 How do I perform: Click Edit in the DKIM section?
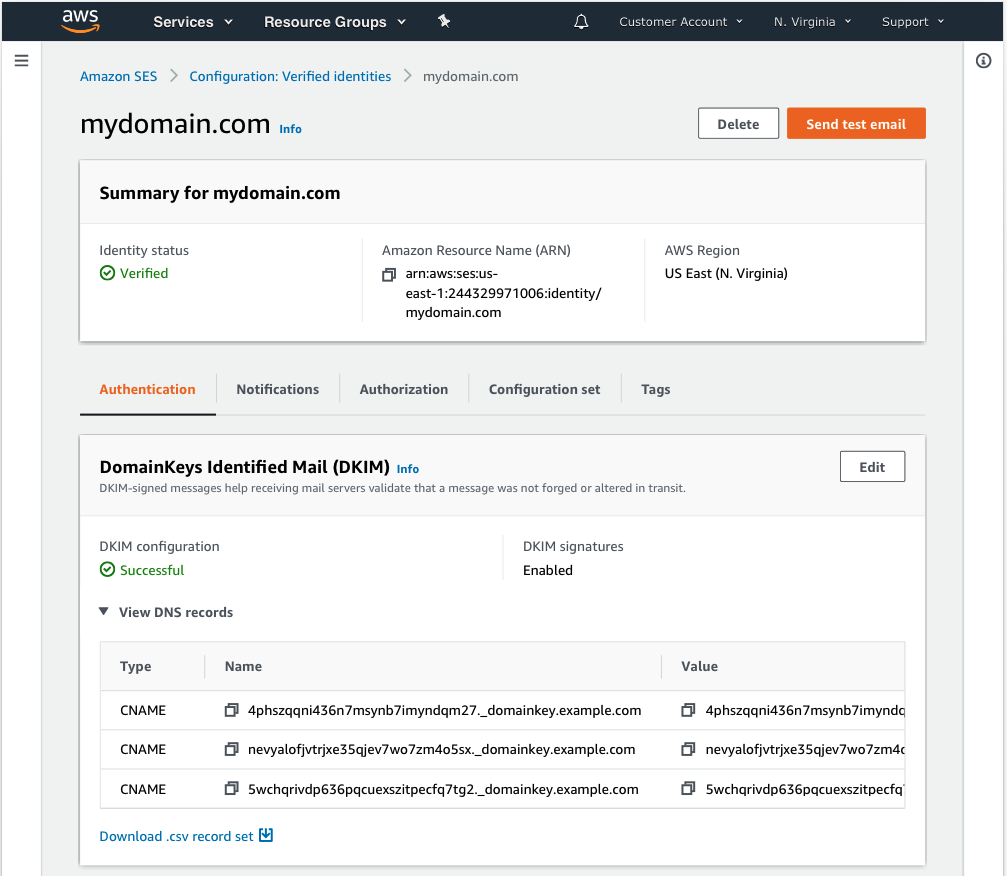(872, 467)
